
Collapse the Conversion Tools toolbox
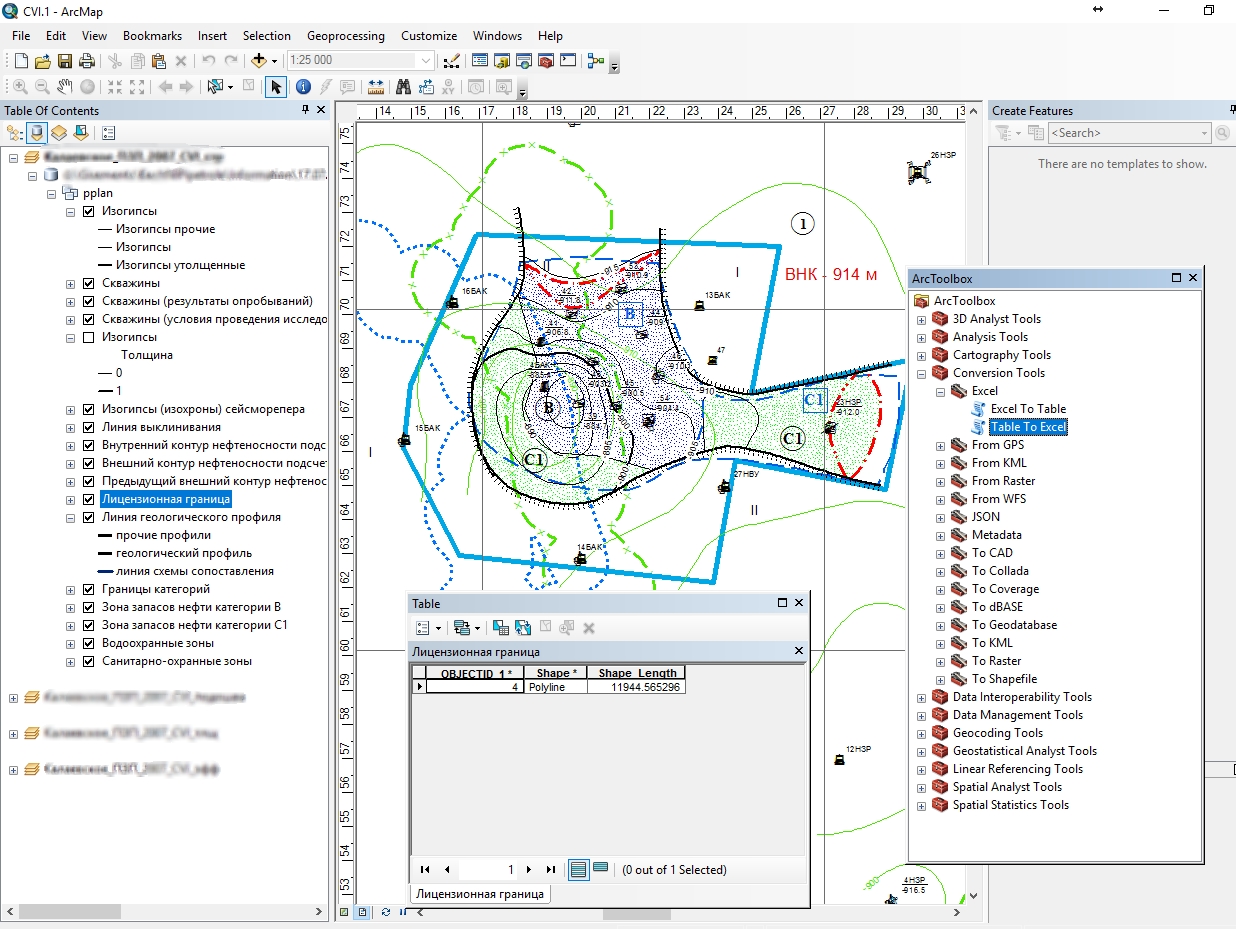click(x=920, y=372)
